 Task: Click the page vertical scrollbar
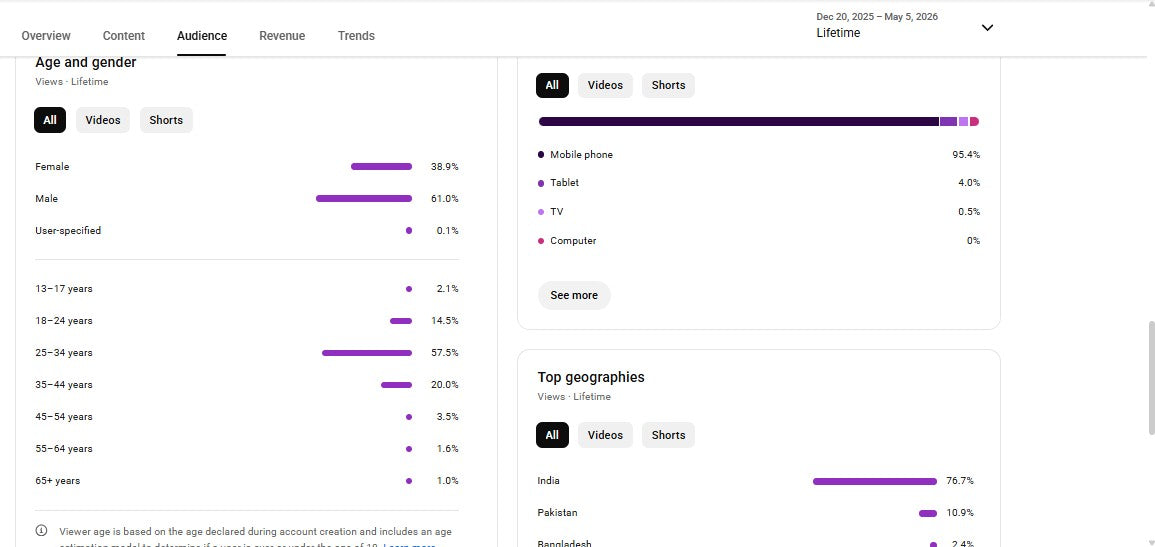coord(1151,378)
